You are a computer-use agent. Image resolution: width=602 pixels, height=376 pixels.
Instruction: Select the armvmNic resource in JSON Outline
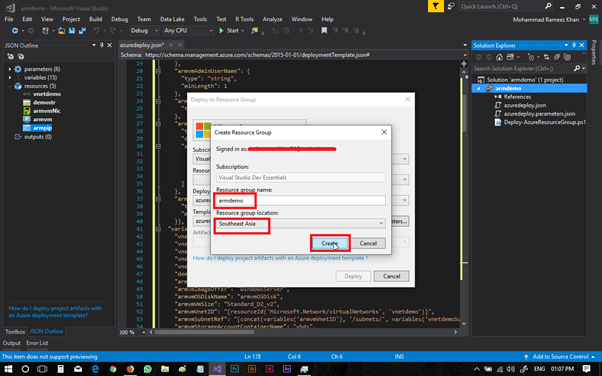(x=46, y=111)
